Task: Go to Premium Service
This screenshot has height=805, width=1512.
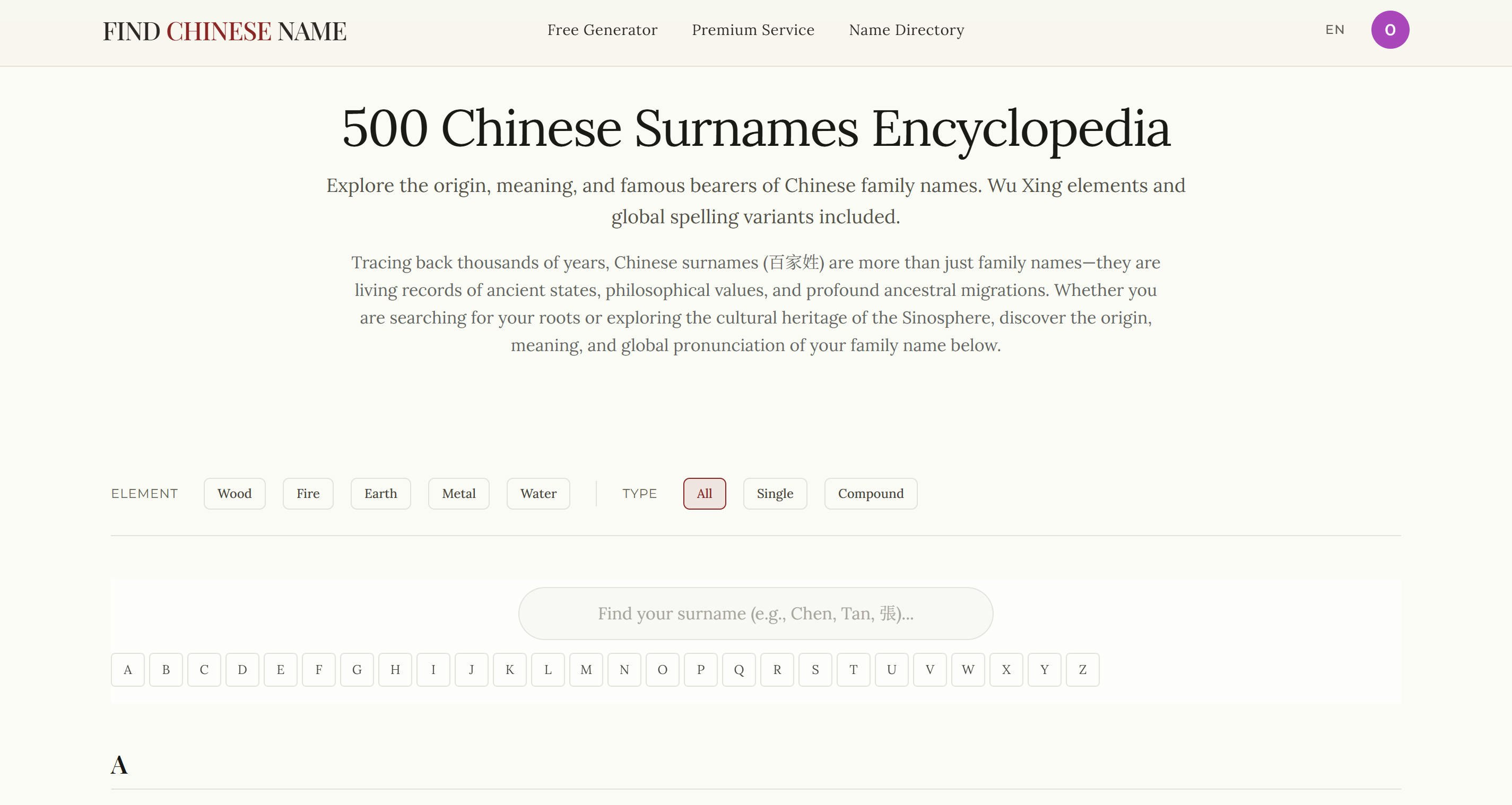Action: coord(752,30)
